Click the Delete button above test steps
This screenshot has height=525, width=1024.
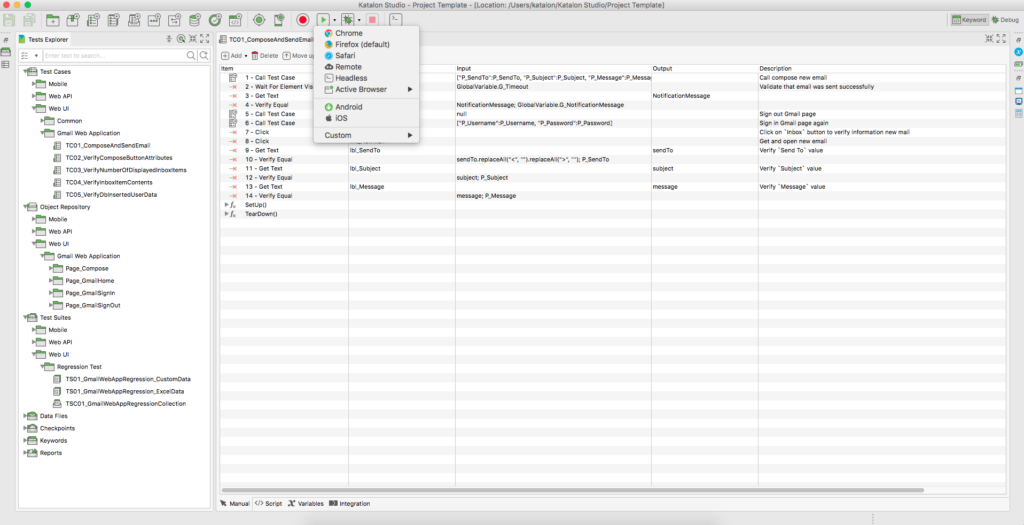[x=264, y=56]
